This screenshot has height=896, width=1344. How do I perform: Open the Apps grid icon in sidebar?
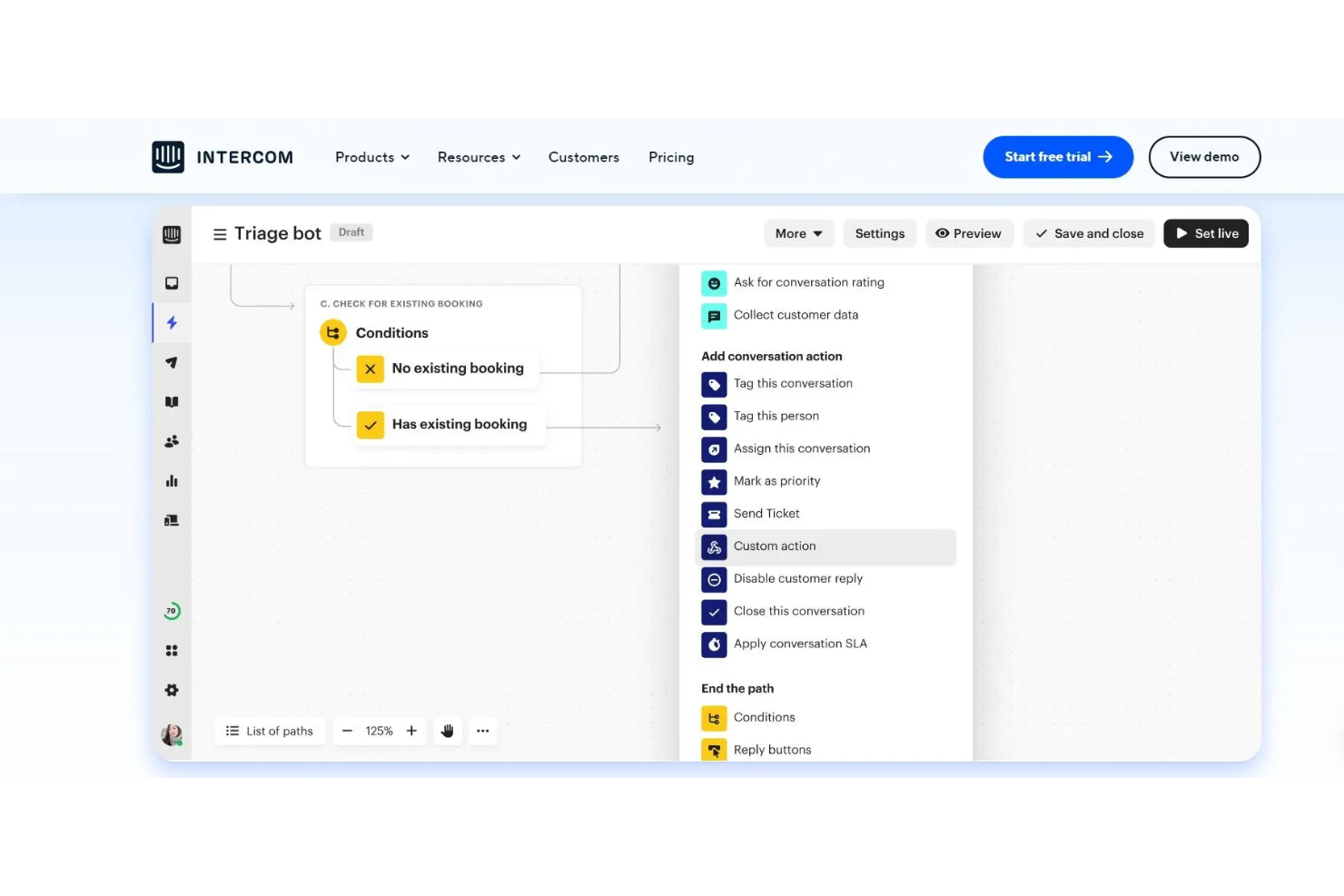pos(172,650)
